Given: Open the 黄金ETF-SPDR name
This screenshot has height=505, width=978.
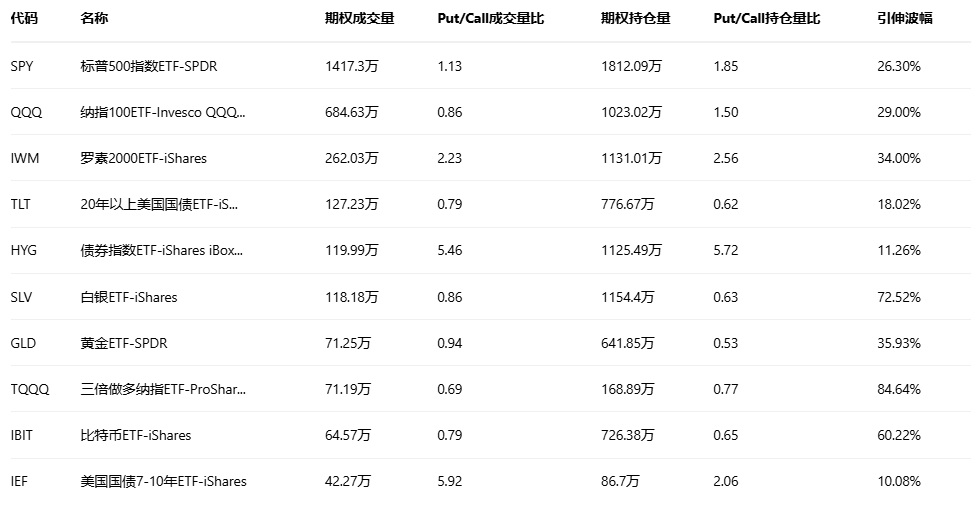Looking at the screenshot, I should pyautogui.click(x=124, y=343).
